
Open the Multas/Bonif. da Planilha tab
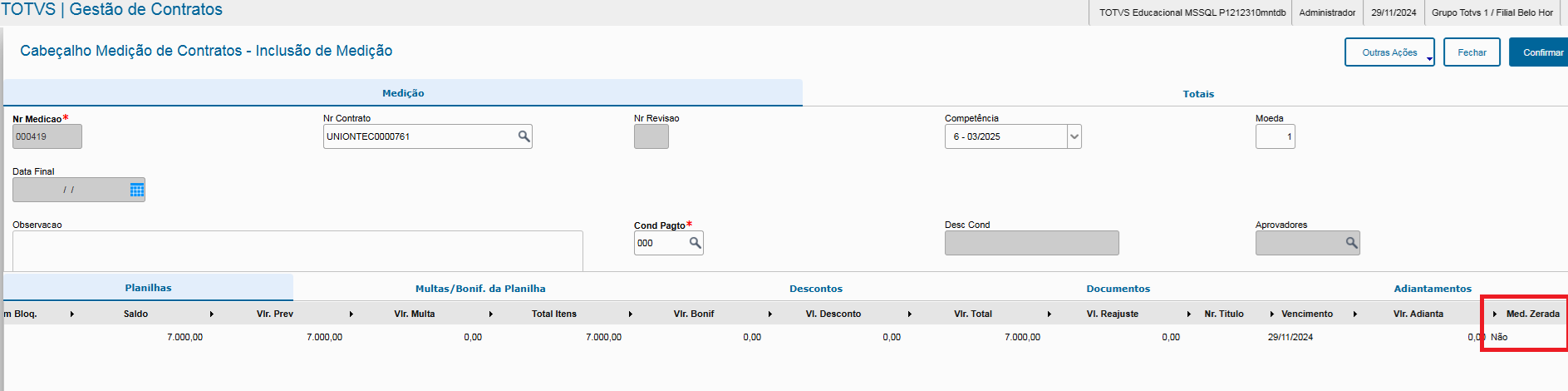point(480,289)
